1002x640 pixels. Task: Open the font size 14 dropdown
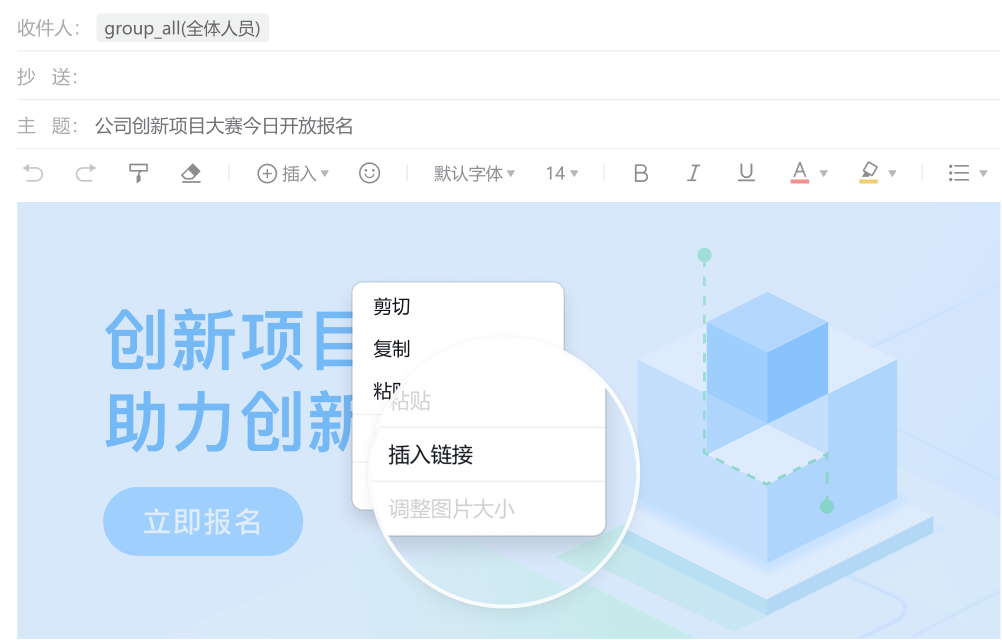[556, 173]
